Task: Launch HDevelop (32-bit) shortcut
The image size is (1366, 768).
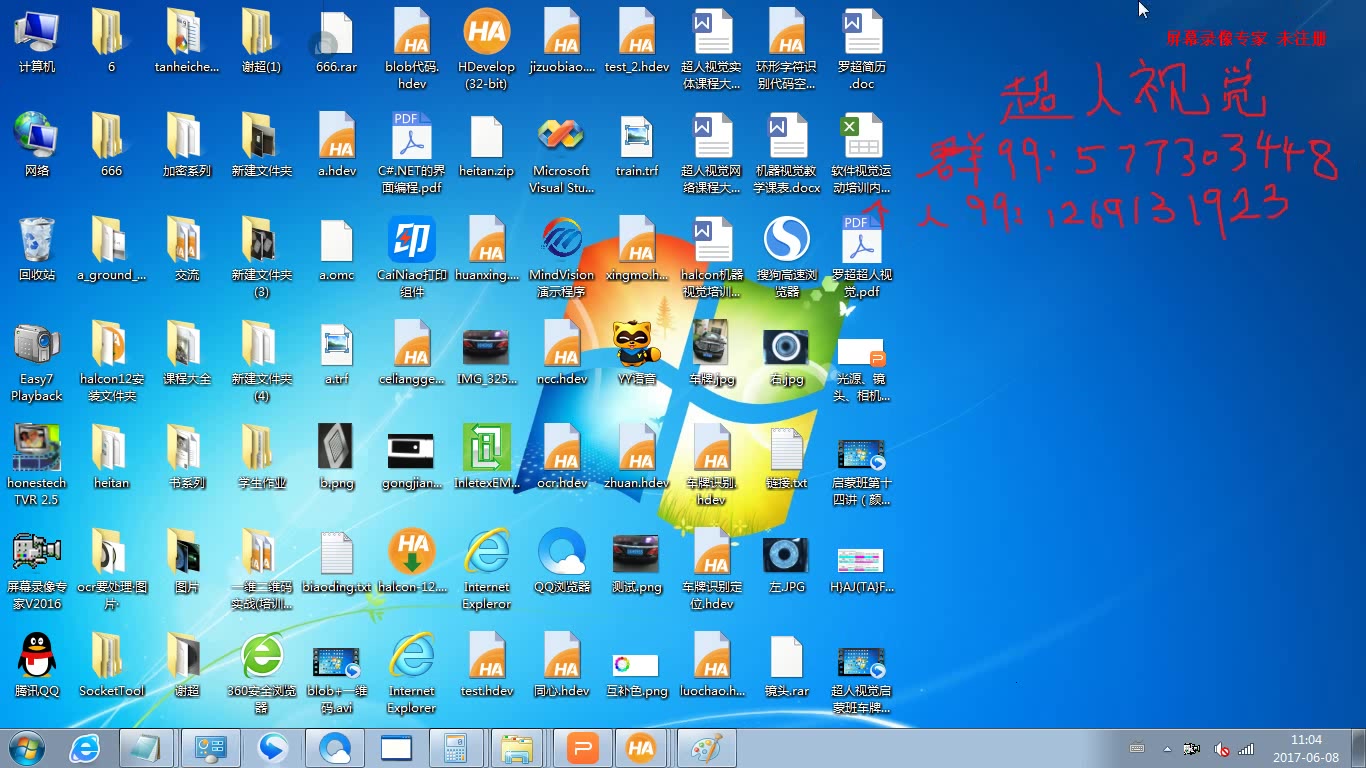Action: coord(487,49)
